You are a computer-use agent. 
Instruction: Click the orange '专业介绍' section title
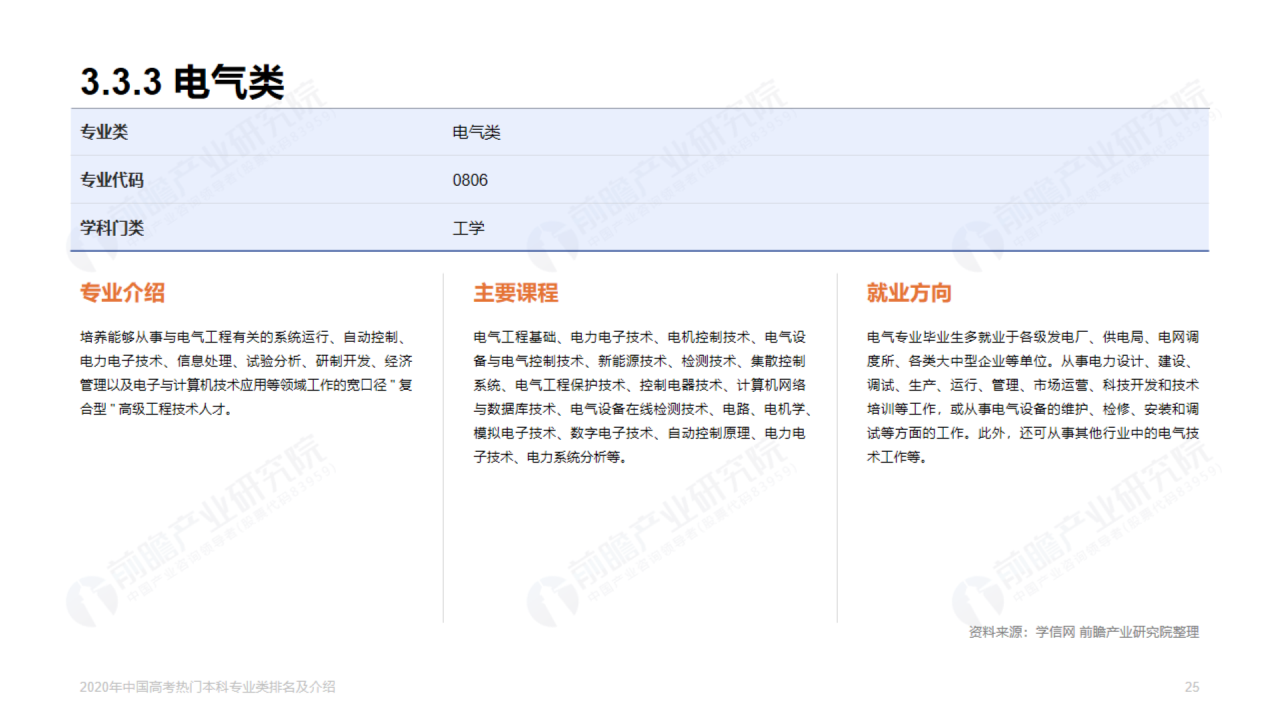tap(122, 293)
